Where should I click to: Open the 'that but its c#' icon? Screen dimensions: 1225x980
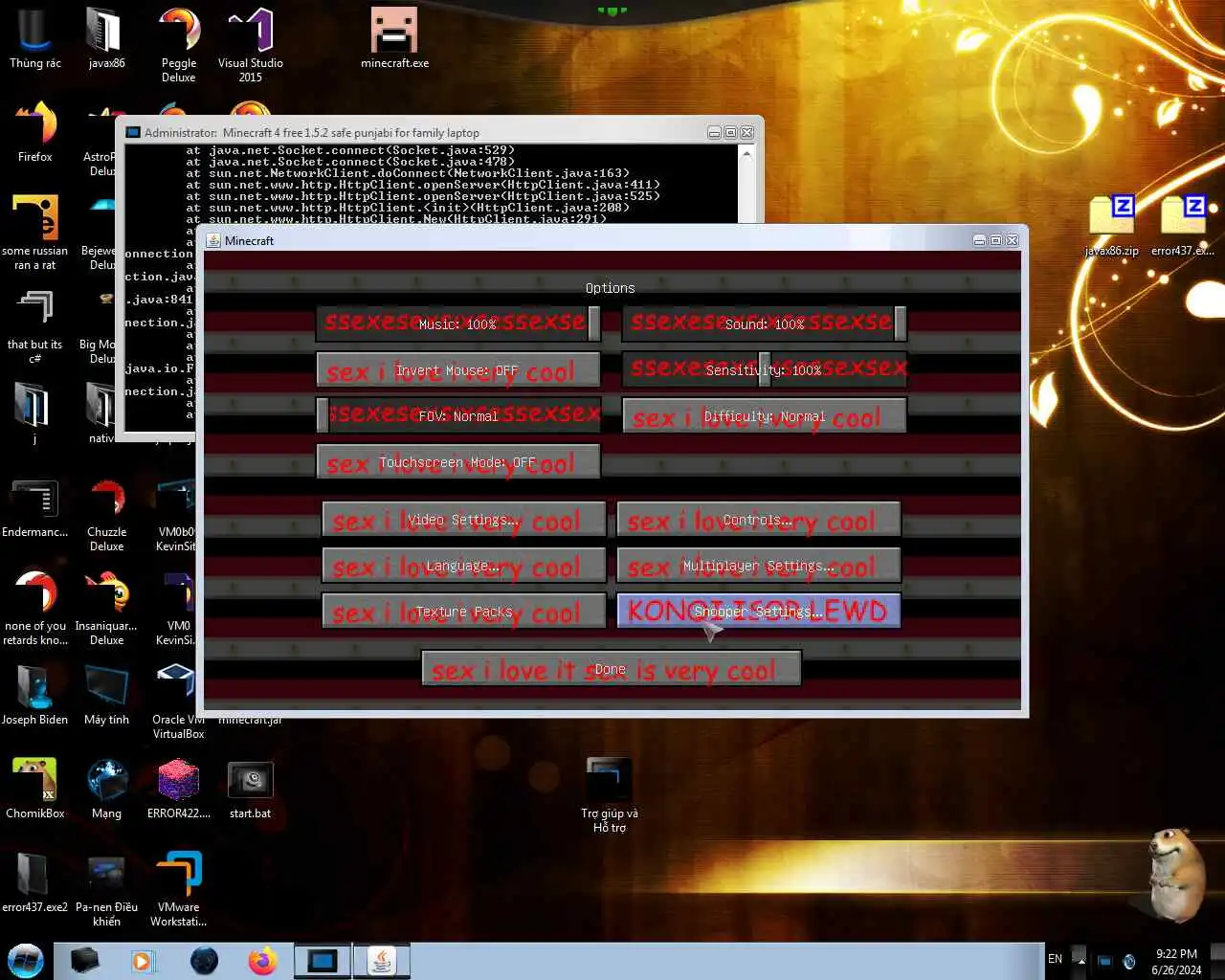[x=34, y=325]
